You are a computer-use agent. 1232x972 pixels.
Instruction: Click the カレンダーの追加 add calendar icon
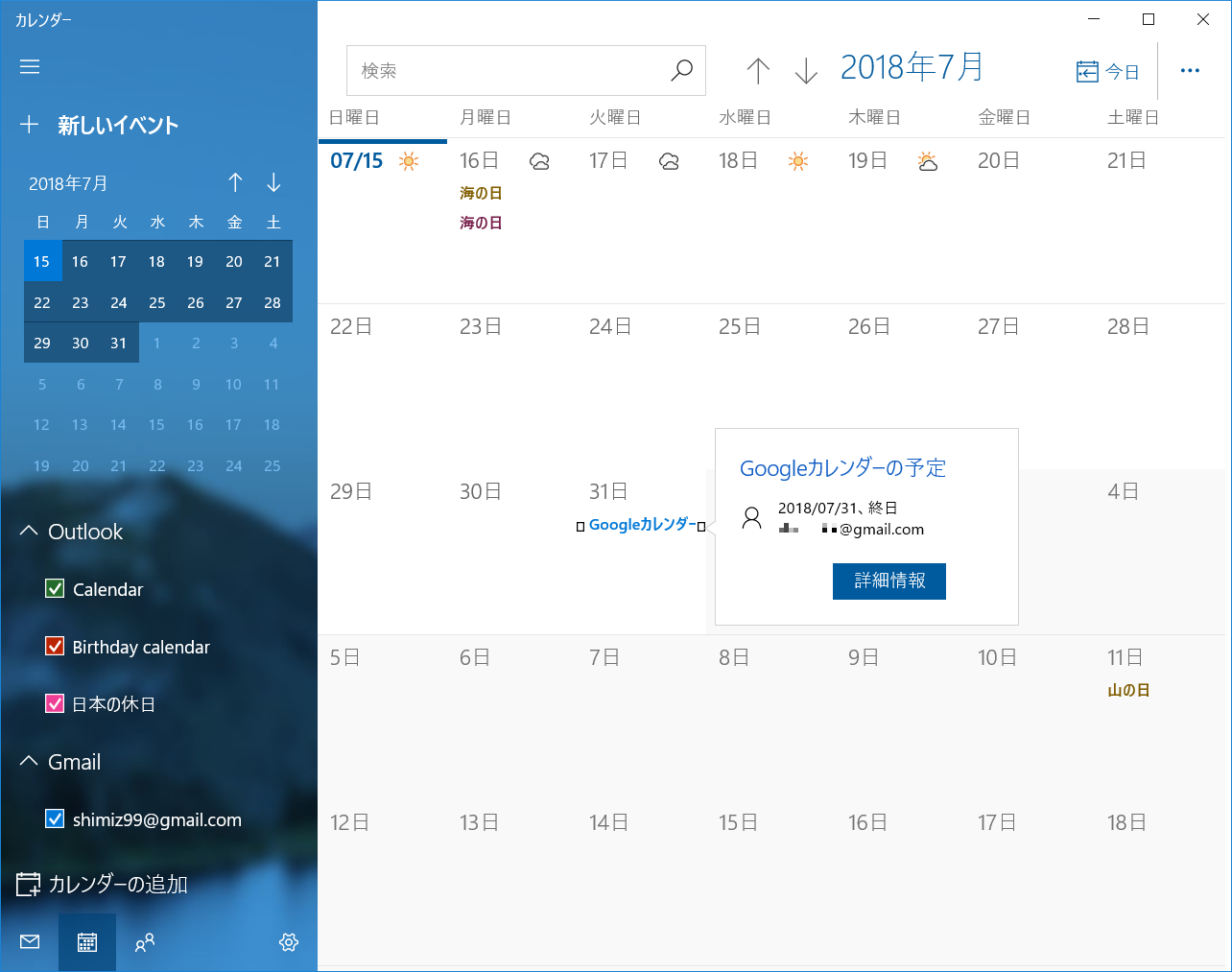(x=27, y=884)
